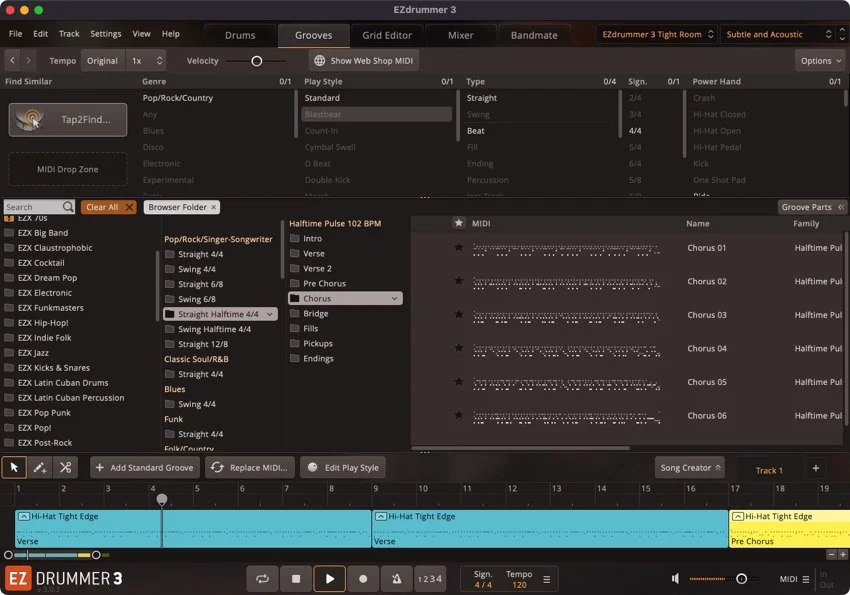Open the Pre Chorus folder
850x595 pixels.
click(324, 283)
